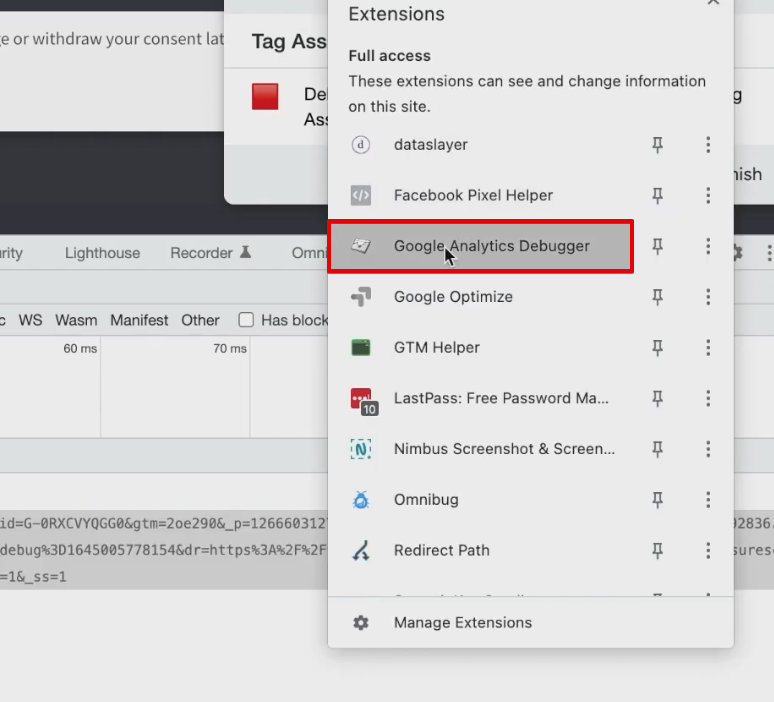The width and height of the screenshot is (774, 702).
Task: Click the Google Optimize icon
Action: [361, 297]
